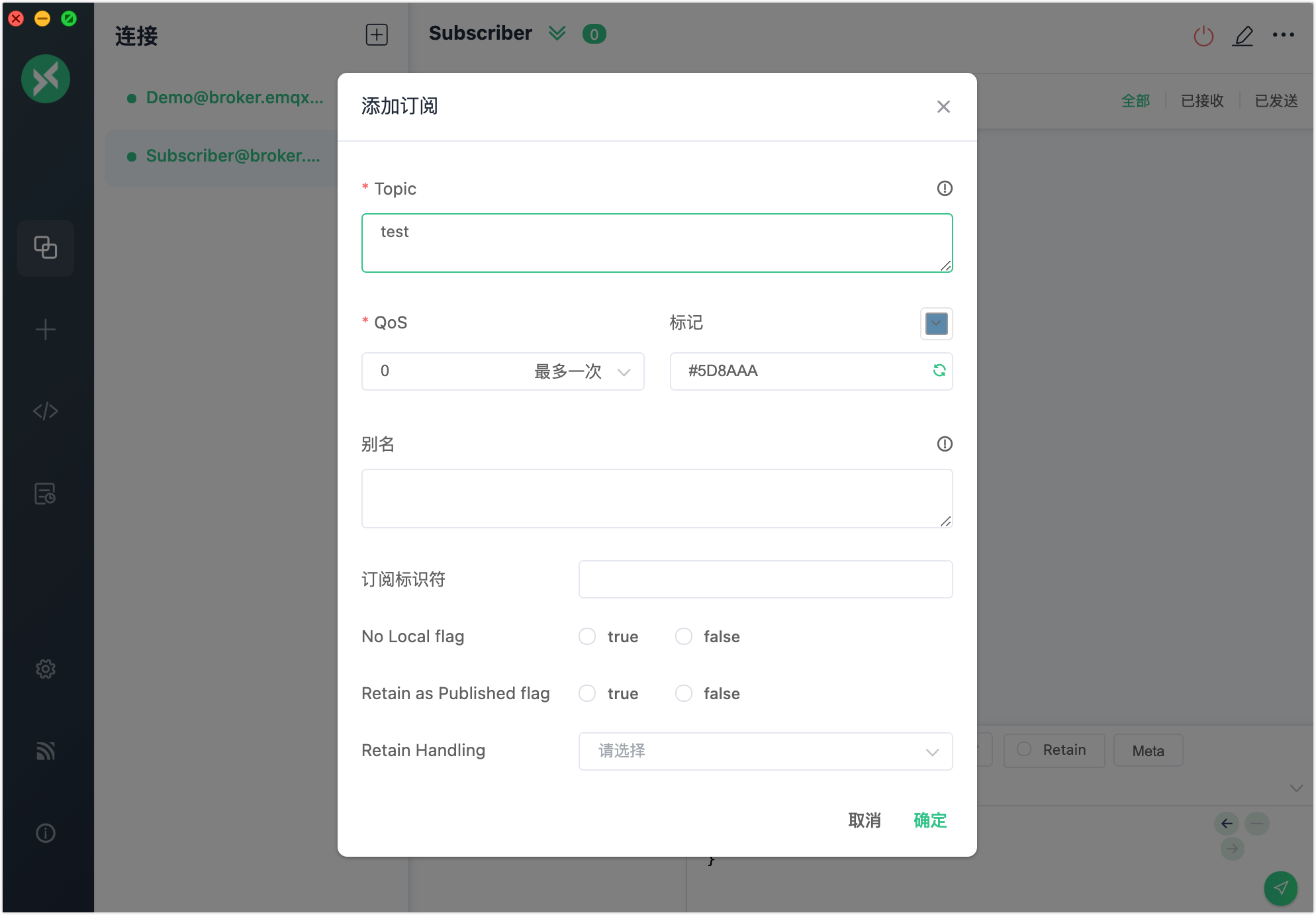The height and width of the screenshot is (915, 1316).
Task: Set Retain as Published flag to false
Action: (x=684, y=693)
